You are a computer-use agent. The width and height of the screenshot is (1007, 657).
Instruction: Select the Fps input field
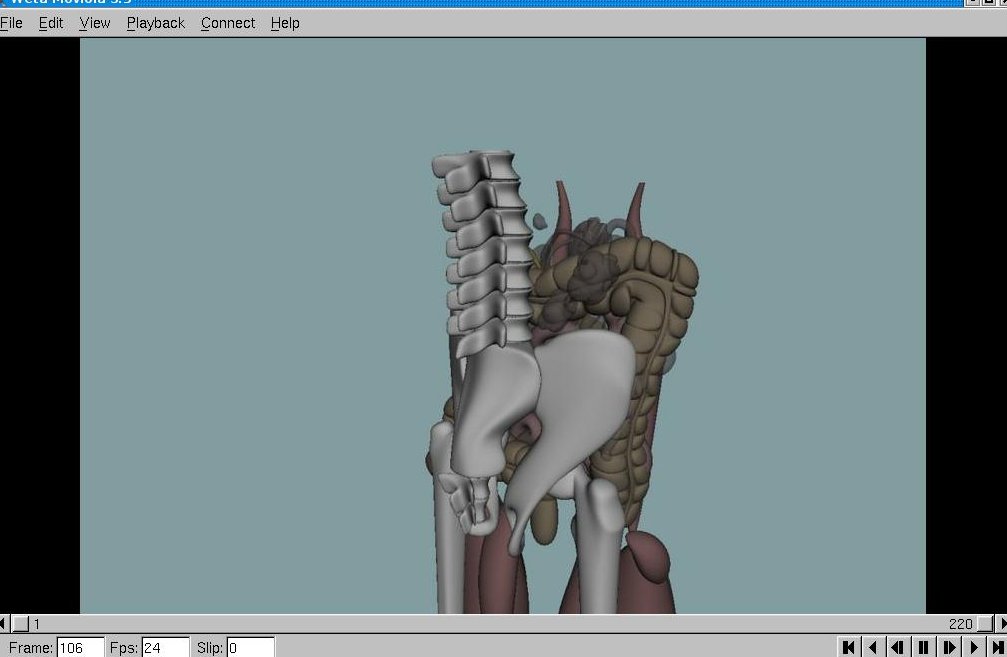point(164,648)
